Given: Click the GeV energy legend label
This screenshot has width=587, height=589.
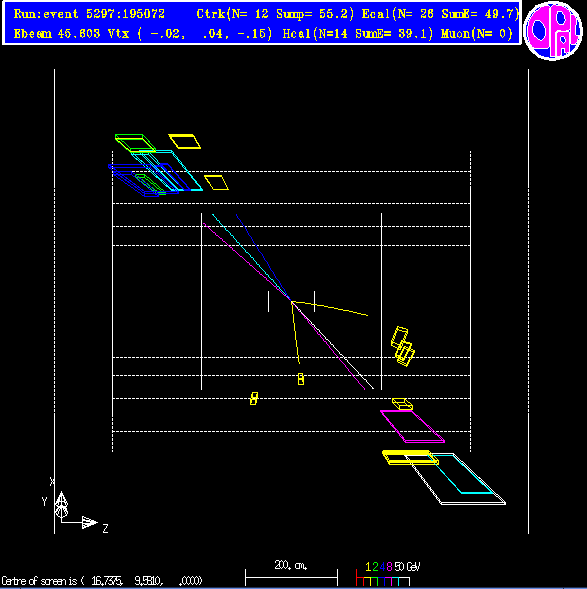Looking at the screenshot, I should pos(412,566).
